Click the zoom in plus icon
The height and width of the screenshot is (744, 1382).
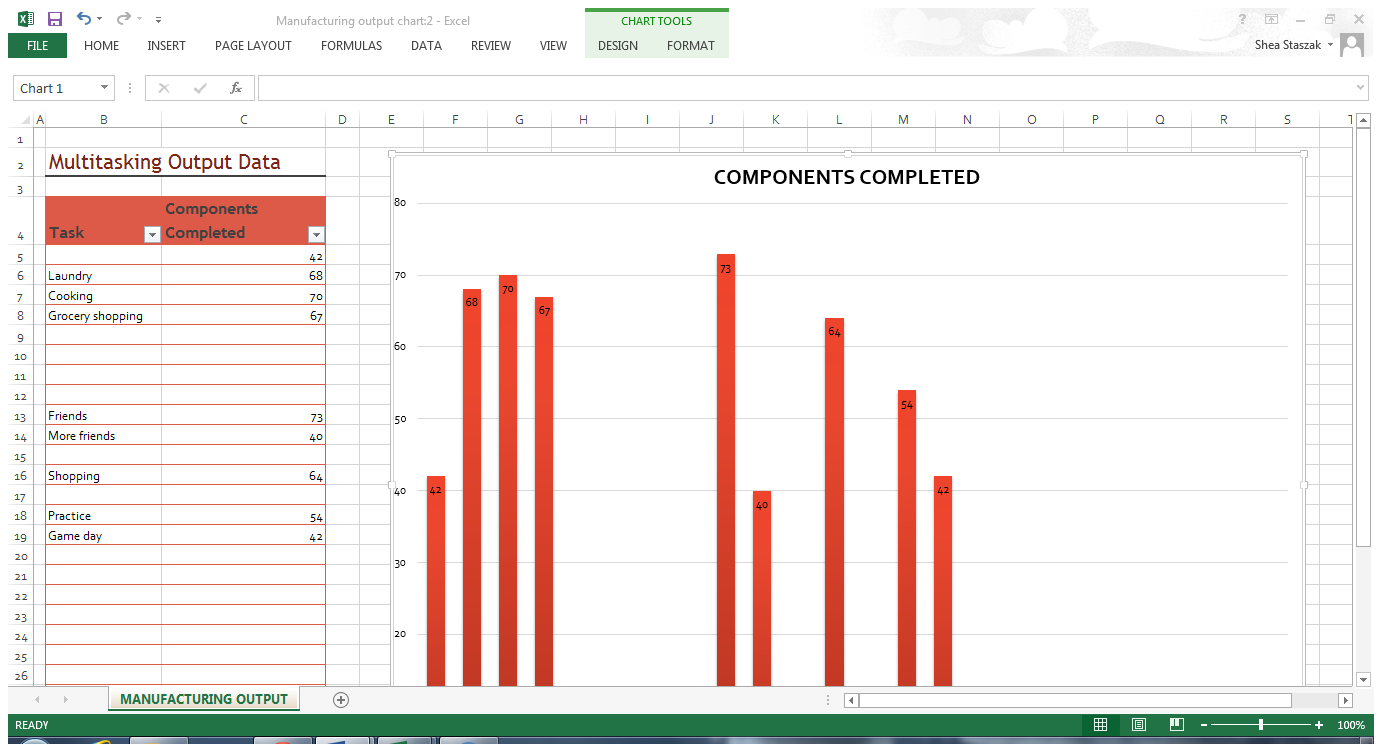point(1319,725)
